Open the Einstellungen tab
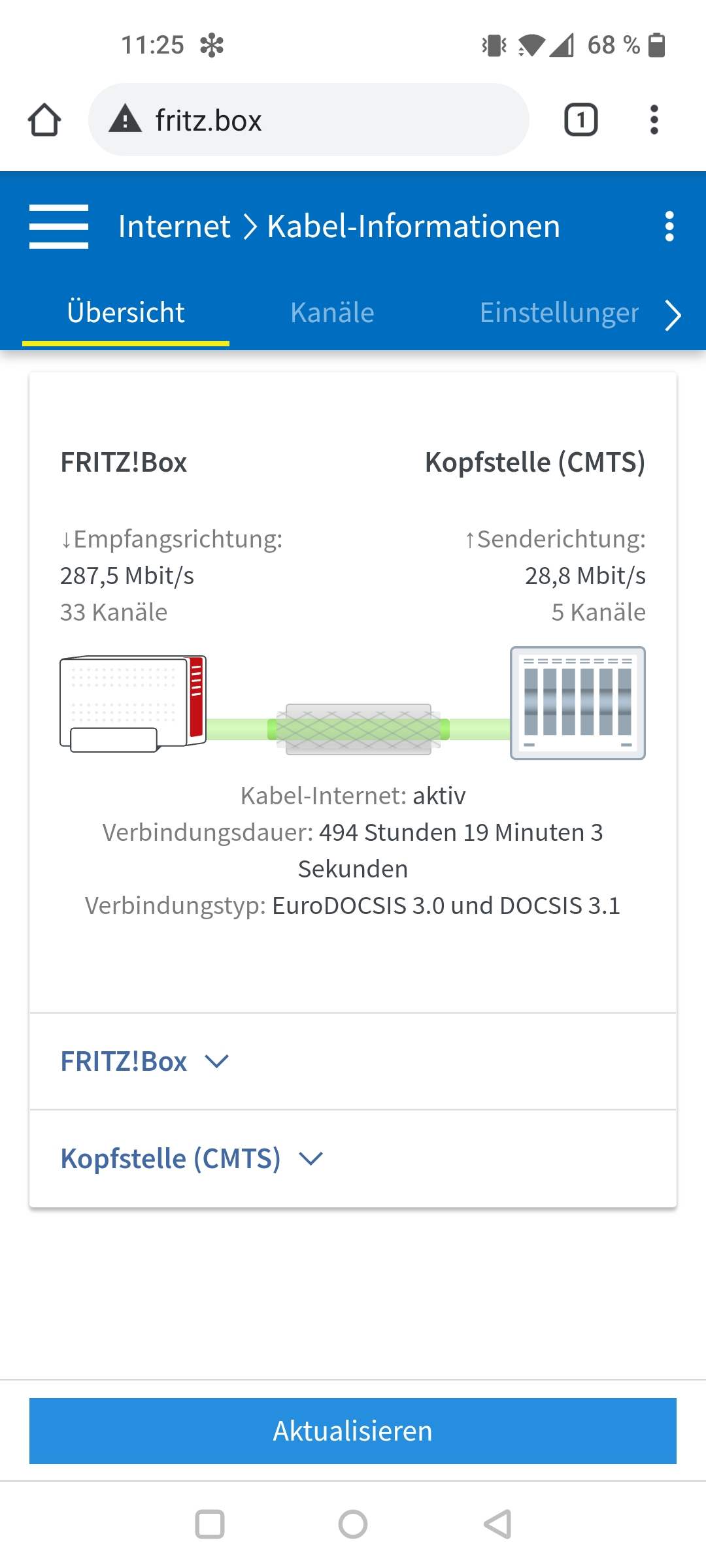Image resolution: width=706 pixels, height=1568 pixels. [559, 313]
